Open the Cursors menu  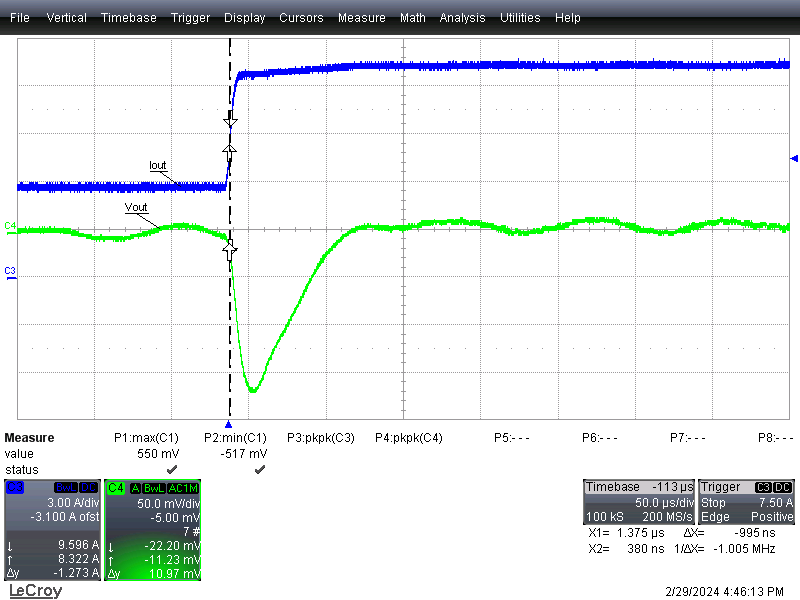click(x=301, y=18)
